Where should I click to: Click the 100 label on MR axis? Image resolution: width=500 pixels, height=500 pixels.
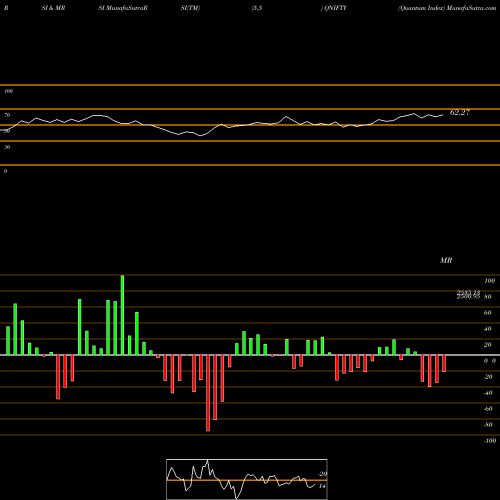[489, 281]
